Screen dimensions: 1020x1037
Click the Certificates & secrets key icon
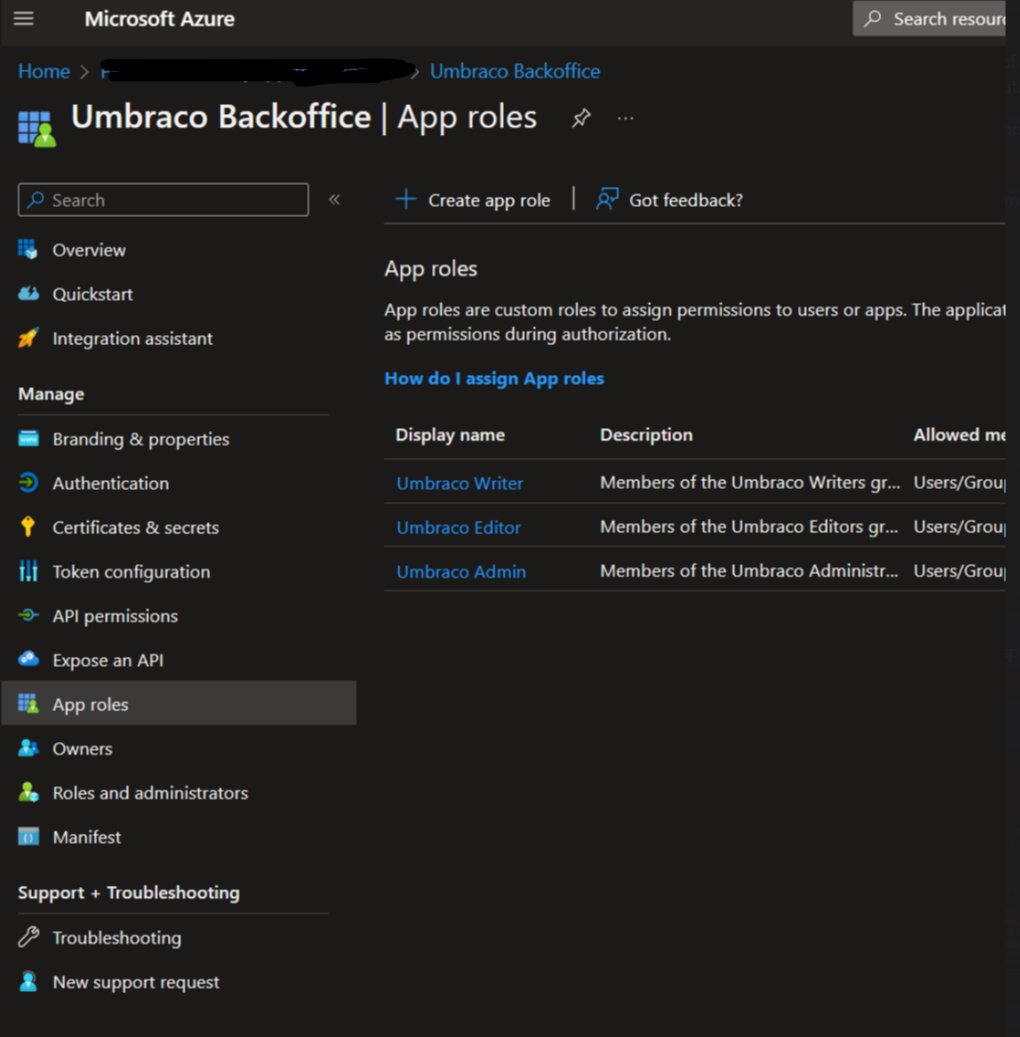28,527
